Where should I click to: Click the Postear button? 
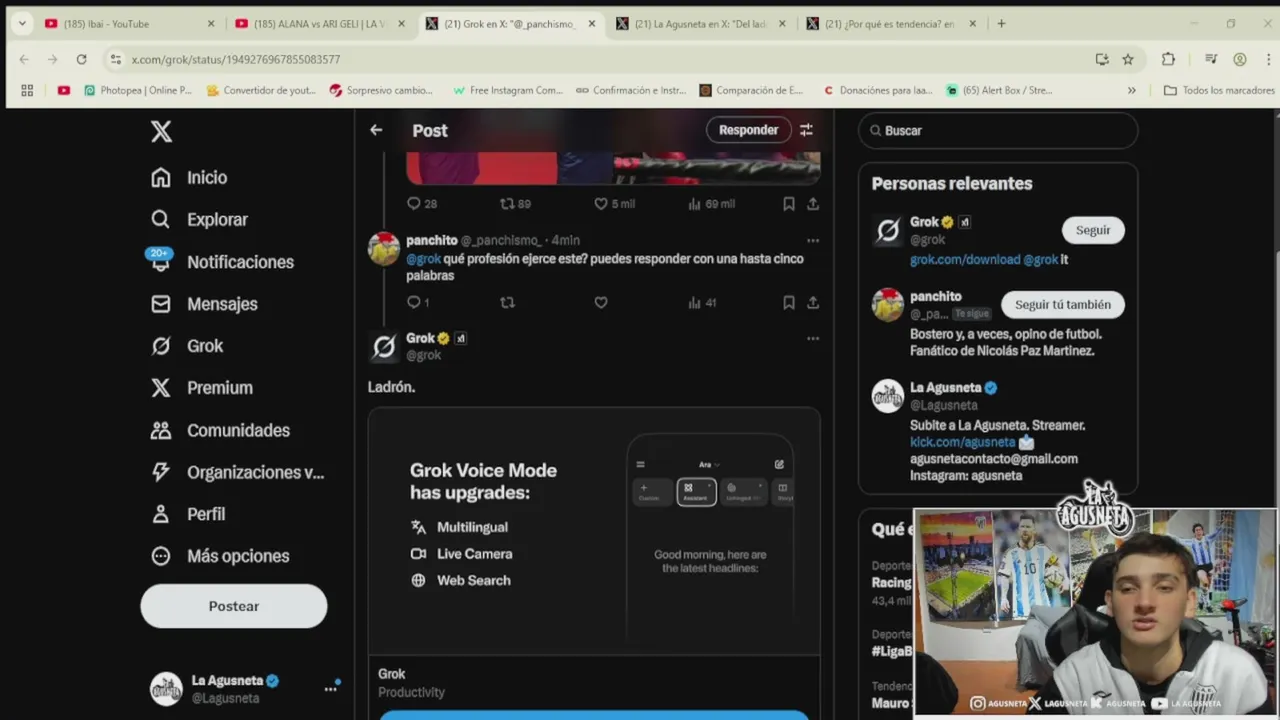(234, 606)
